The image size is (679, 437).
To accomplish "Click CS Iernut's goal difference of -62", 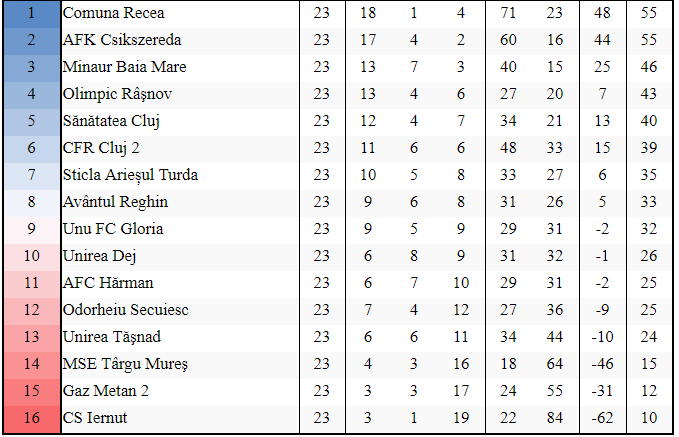I will (x=603, y=417).
